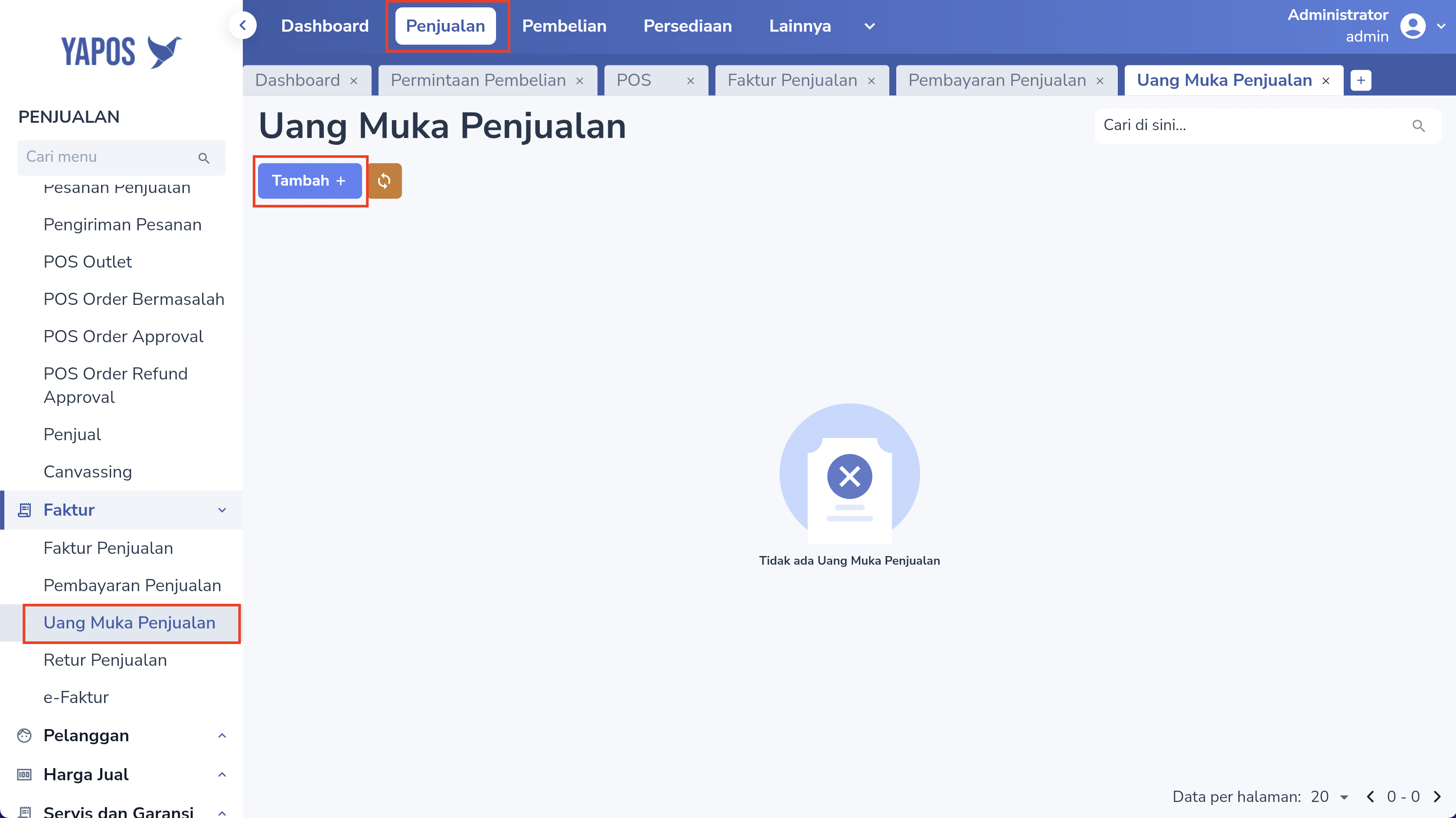1456x818 pixels.
Task: Open Faktur Penjualan in sidebar
Action: point(108,548)
